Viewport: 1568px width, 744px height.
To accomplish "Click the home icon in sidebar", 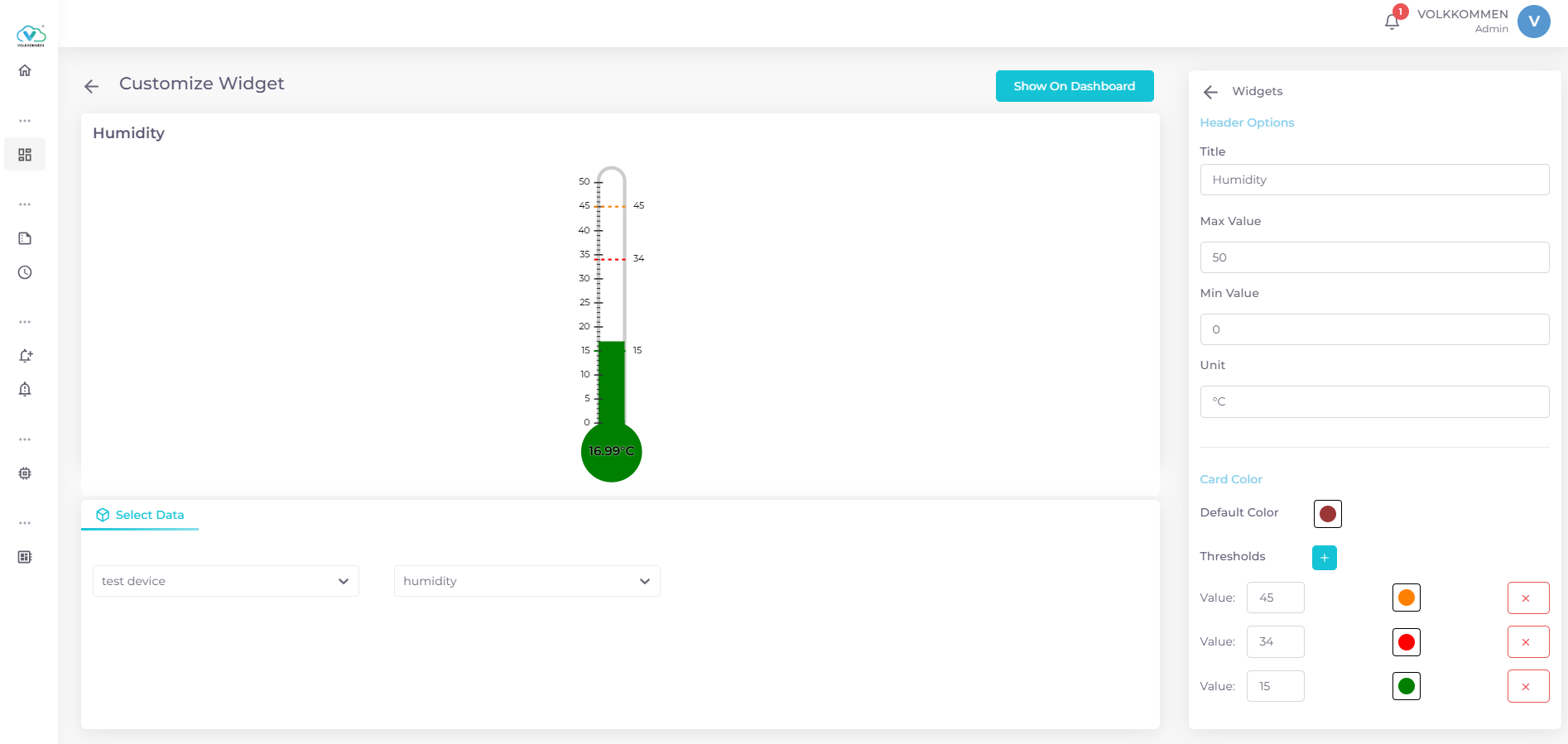I will (25, 70).
